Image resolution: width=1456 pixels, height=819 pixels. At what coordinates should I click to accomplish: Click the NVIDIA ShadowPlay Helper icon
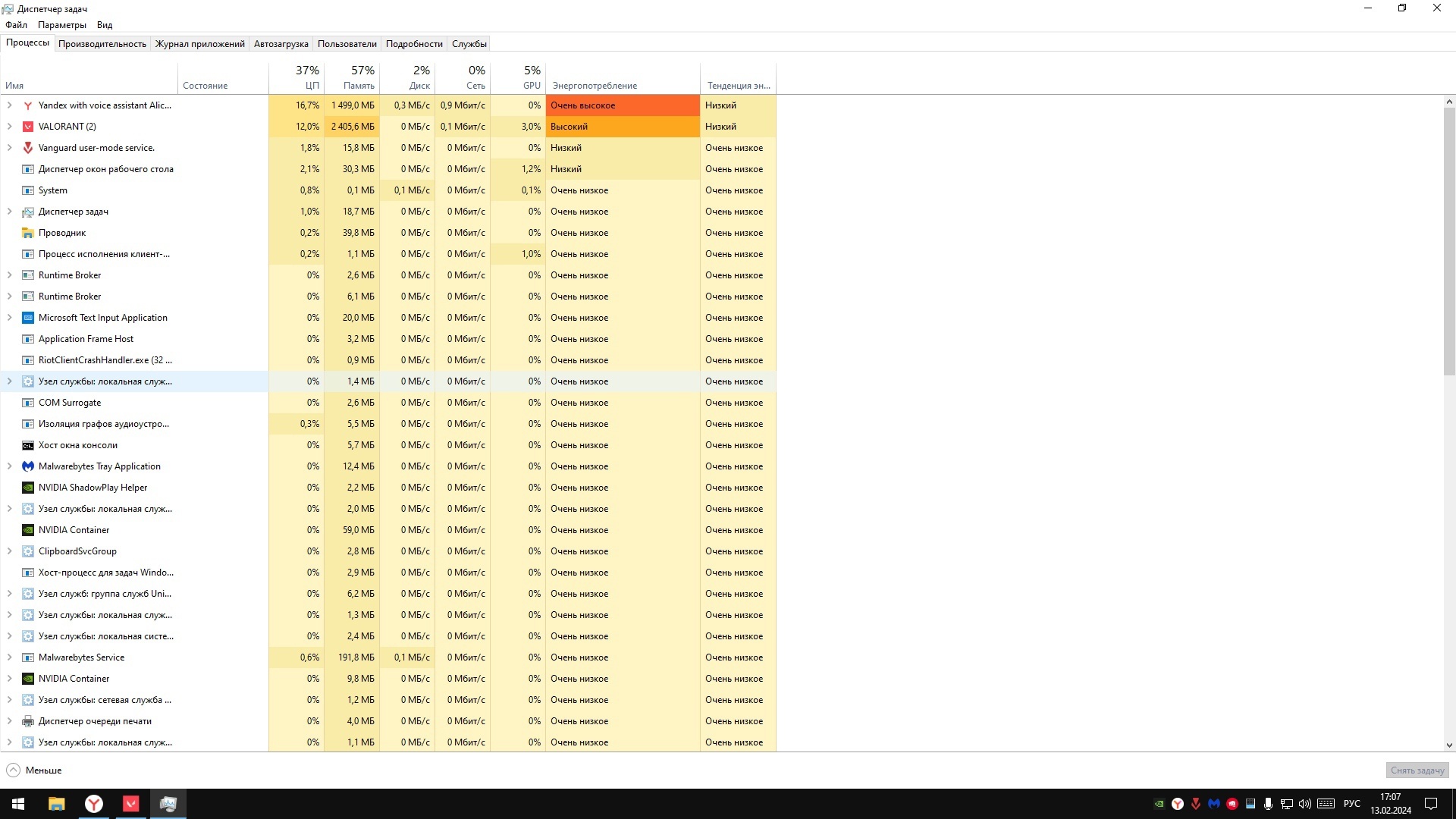click(28, 488)
